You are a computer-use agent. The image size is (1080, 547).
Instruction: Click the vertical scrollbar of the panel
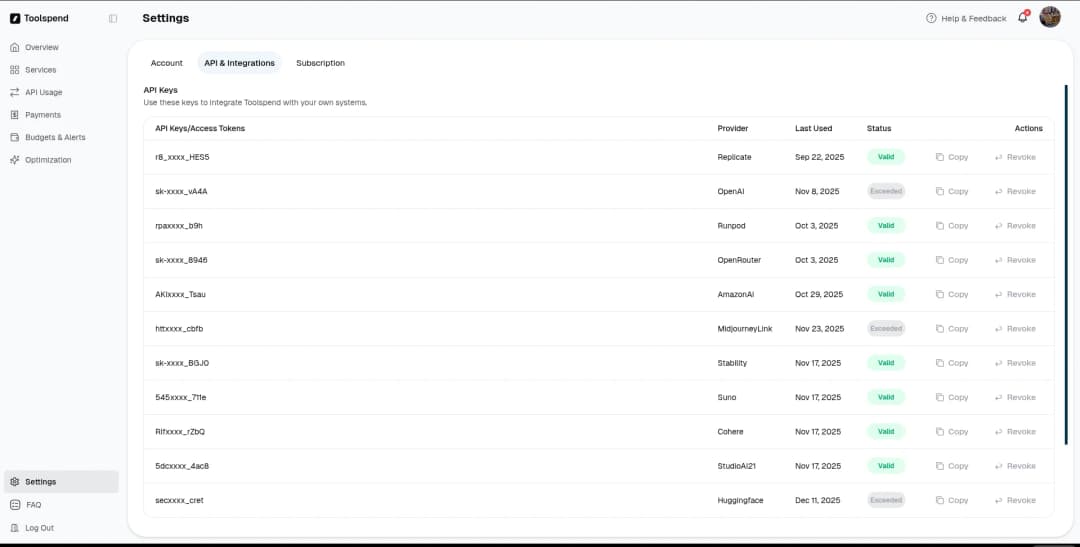coord(1066,265)
